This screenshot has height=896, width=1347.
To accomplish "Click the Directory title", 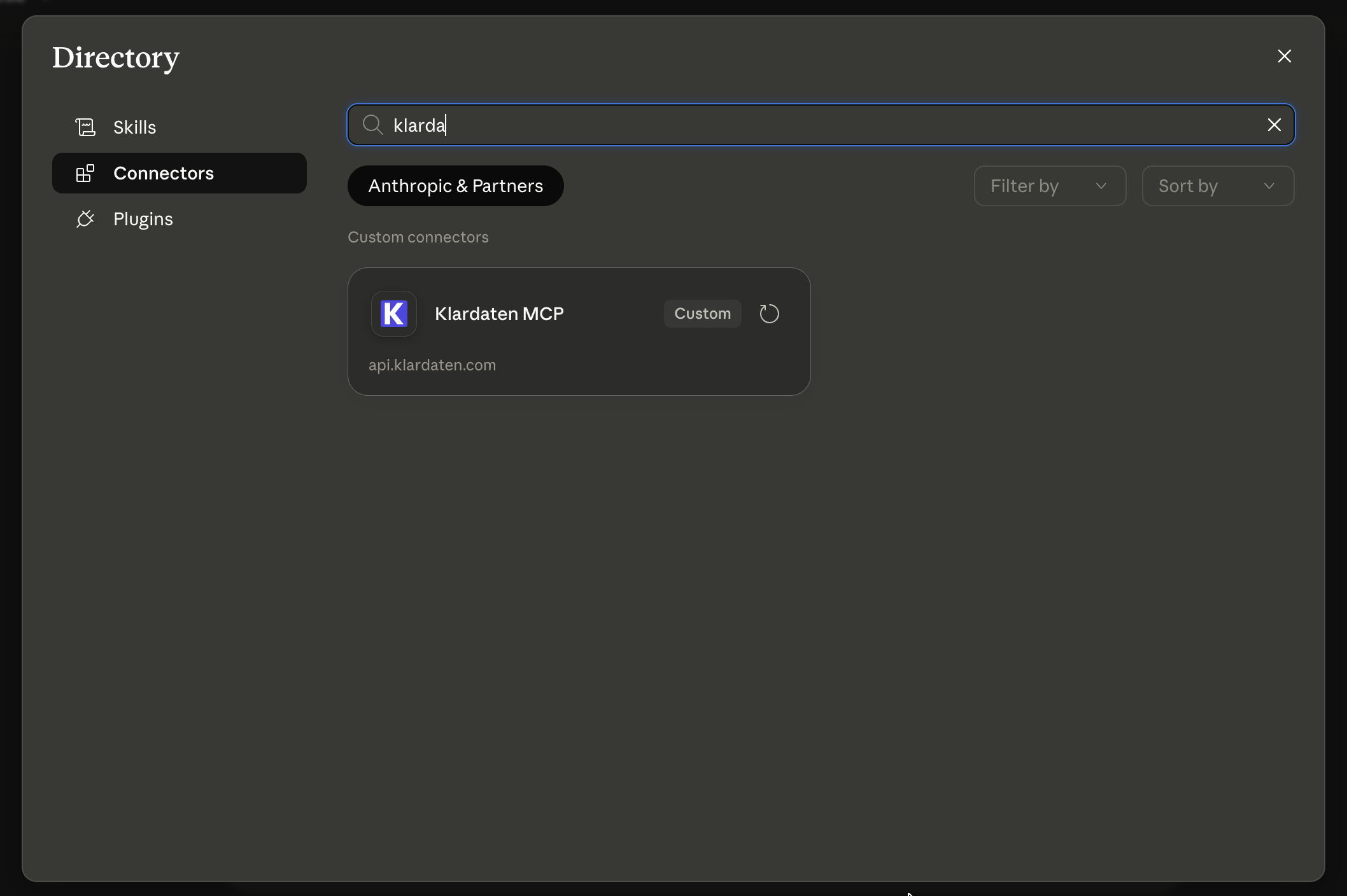I will [116, 58].
